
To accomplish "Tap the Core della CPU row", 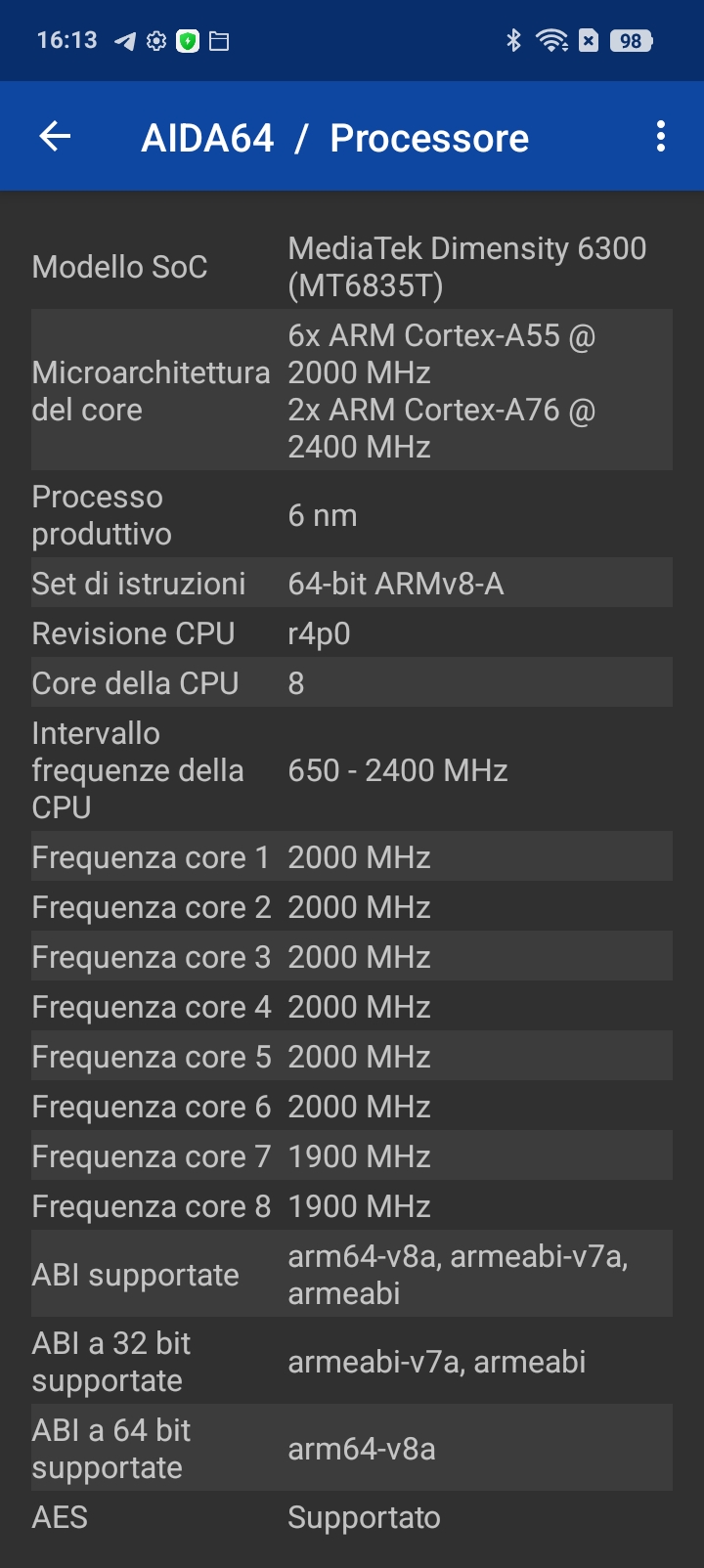I will pos(352,683).
